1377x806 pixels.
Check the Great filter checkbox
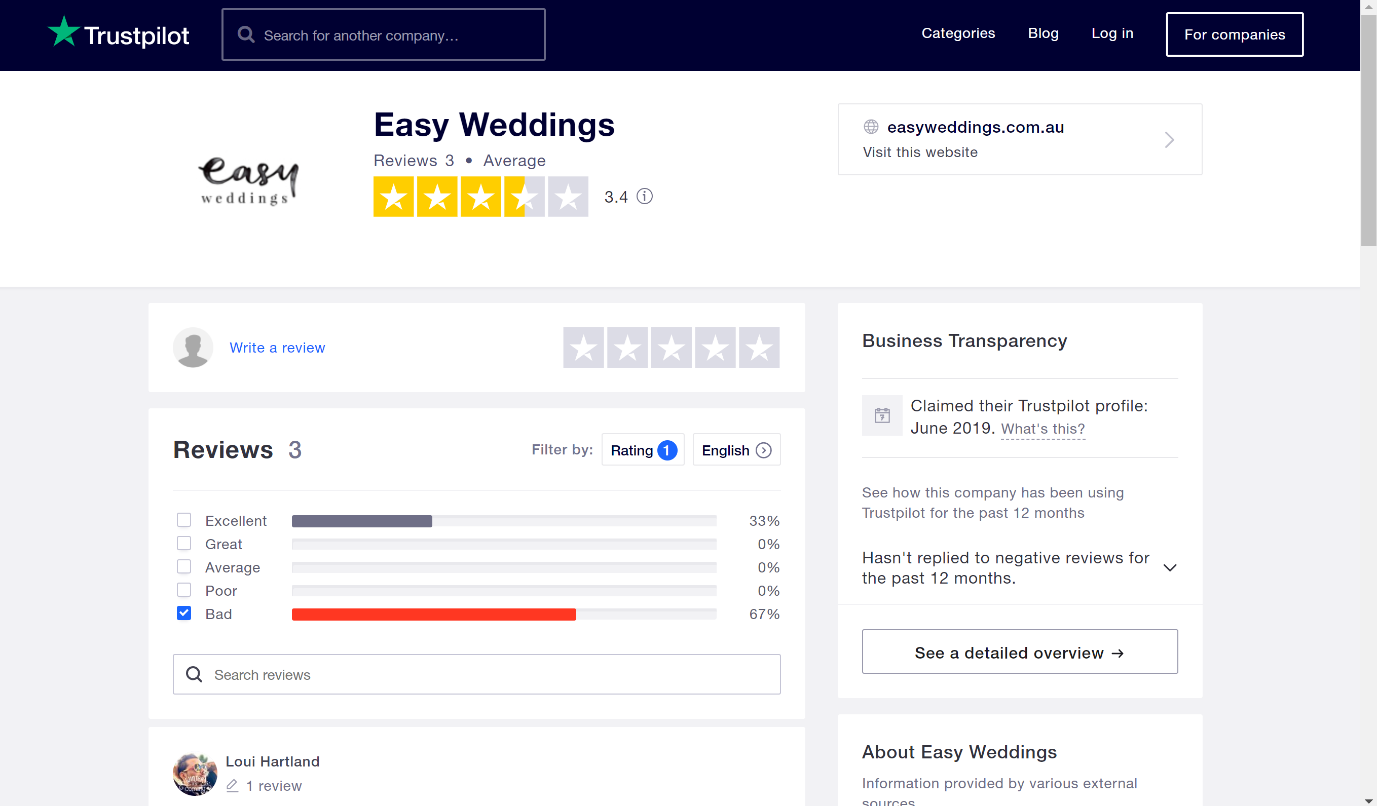click(x=184, y=543)
